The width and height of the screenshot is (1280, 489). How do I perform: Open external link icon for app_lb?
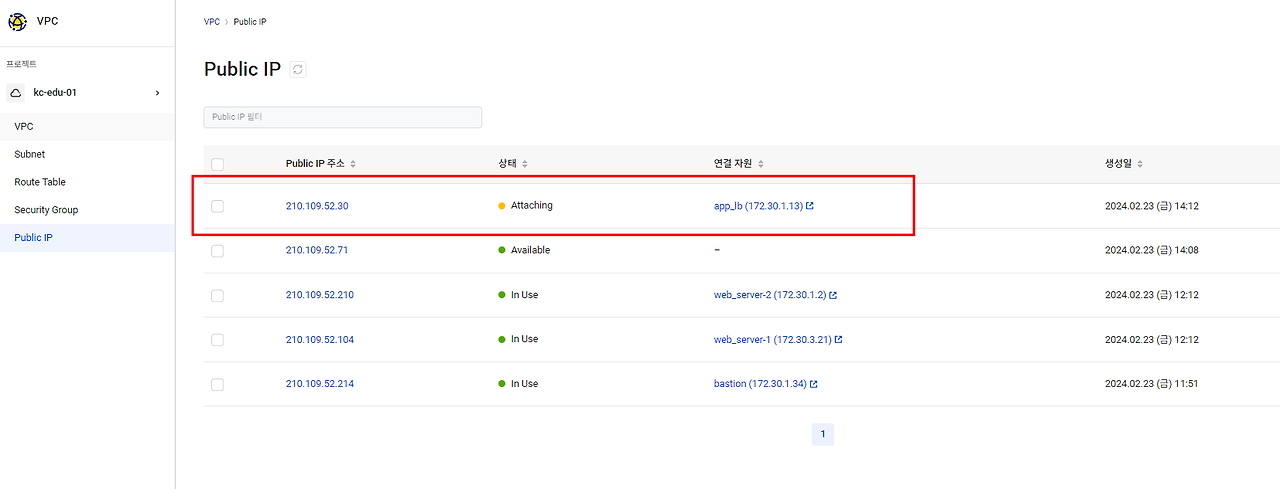pyautogui.click(x=810, y=206)
